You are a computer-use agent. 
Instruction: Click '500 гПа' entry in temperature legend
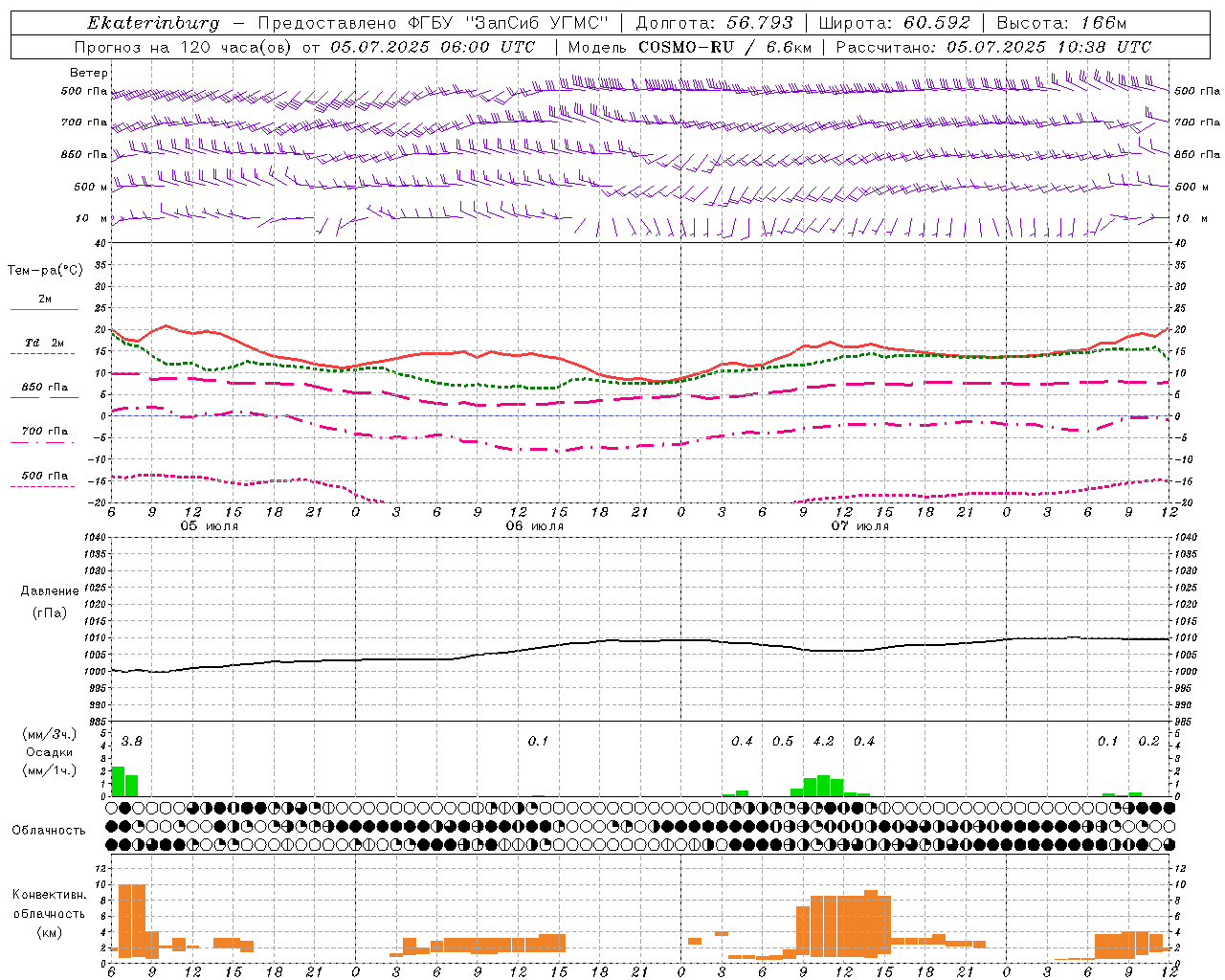(x=44, y=475)
